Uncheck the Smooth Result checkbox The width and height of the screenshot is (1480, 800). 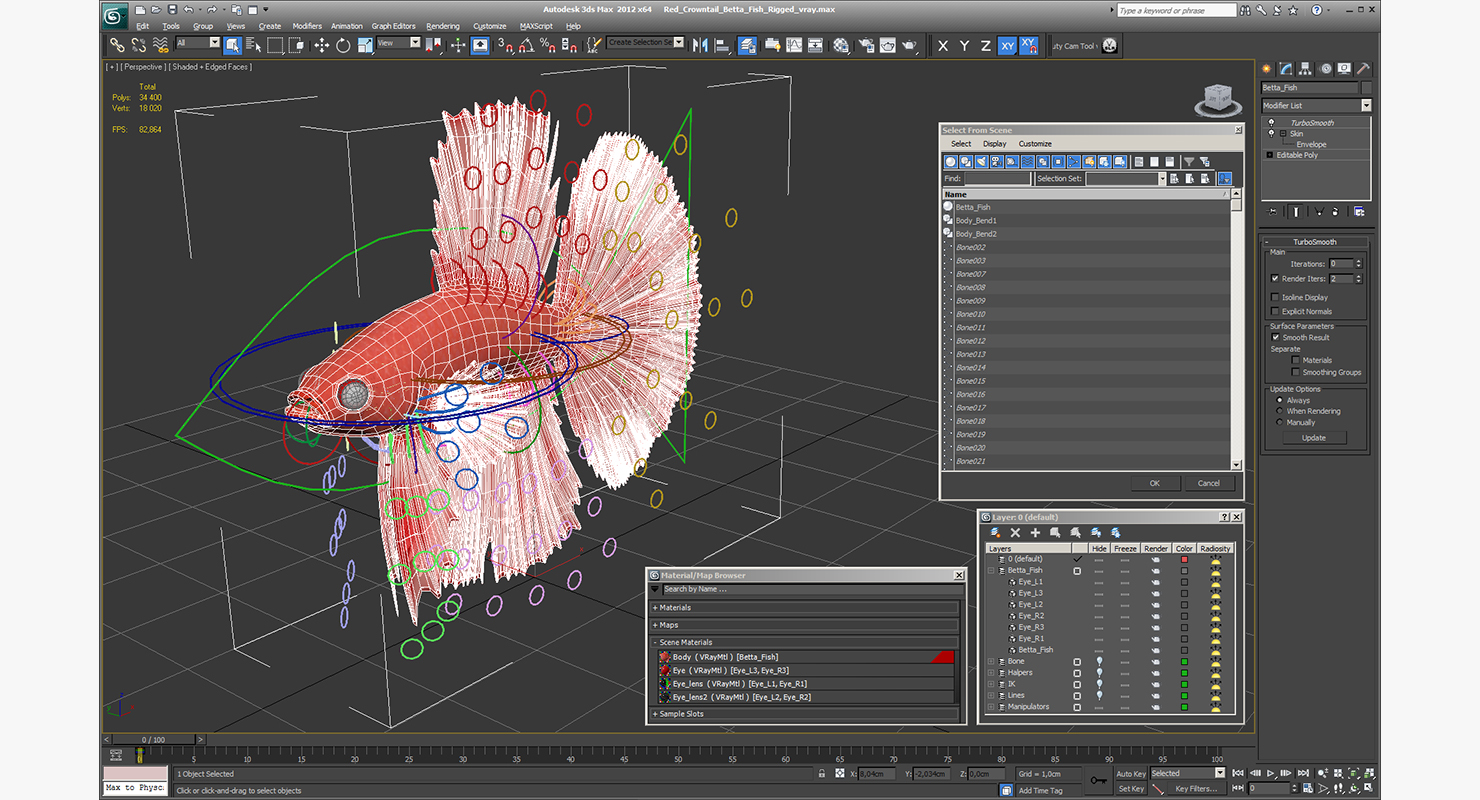pyautogui.click(x=1275, y=337)
